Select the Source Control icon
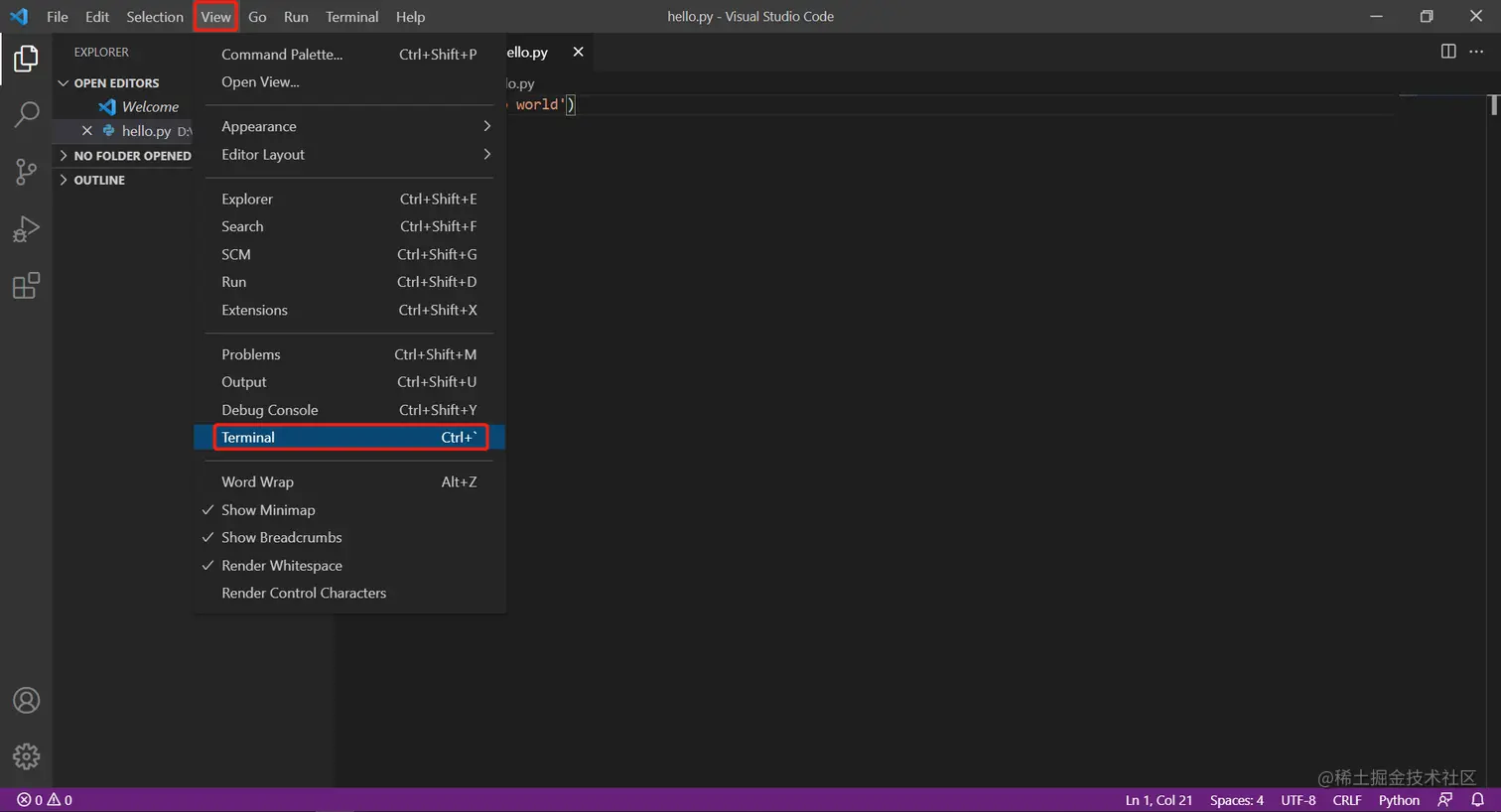Screen dimensions: 1501x812 (x=26, y=171)
